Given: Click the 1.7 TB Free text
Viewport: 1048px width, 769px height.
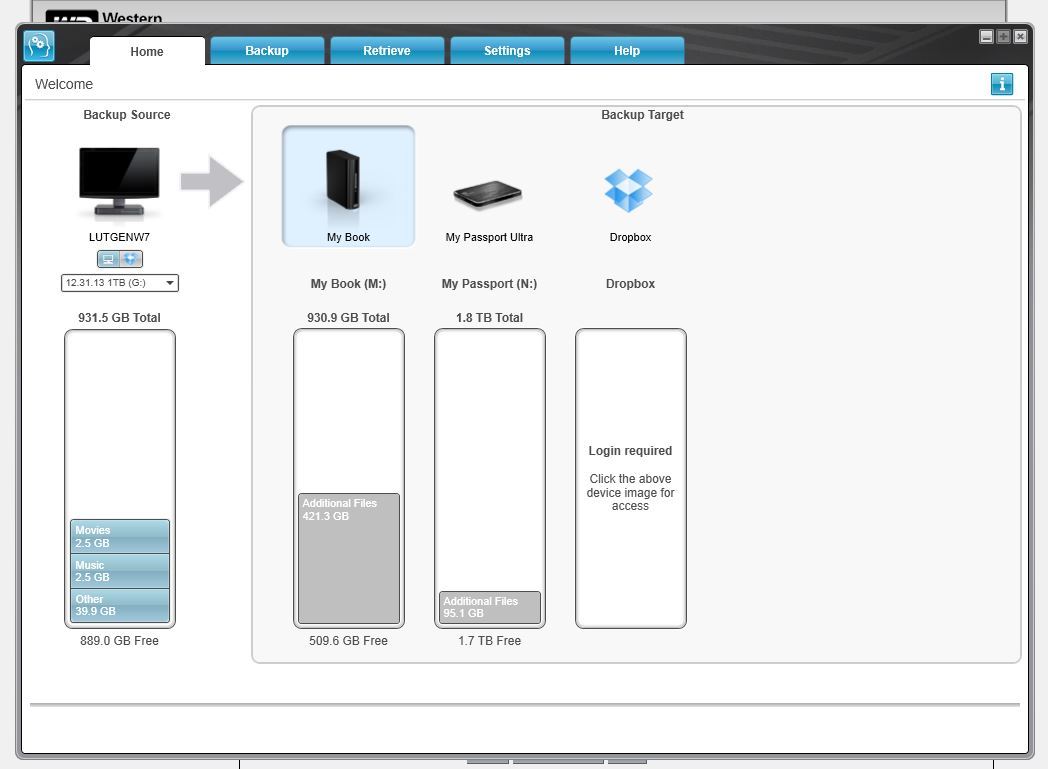Looking at the screenshot, I should tap(489, 641).
